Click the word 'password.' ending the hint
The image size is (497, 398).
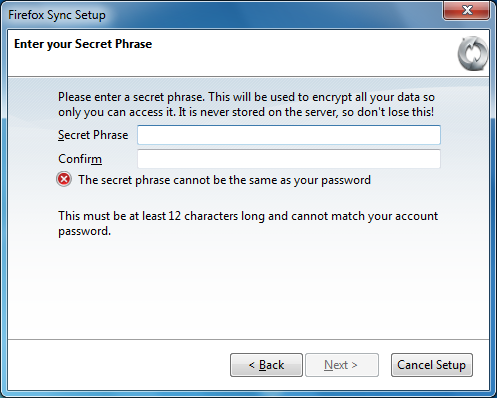pos(84,231)
